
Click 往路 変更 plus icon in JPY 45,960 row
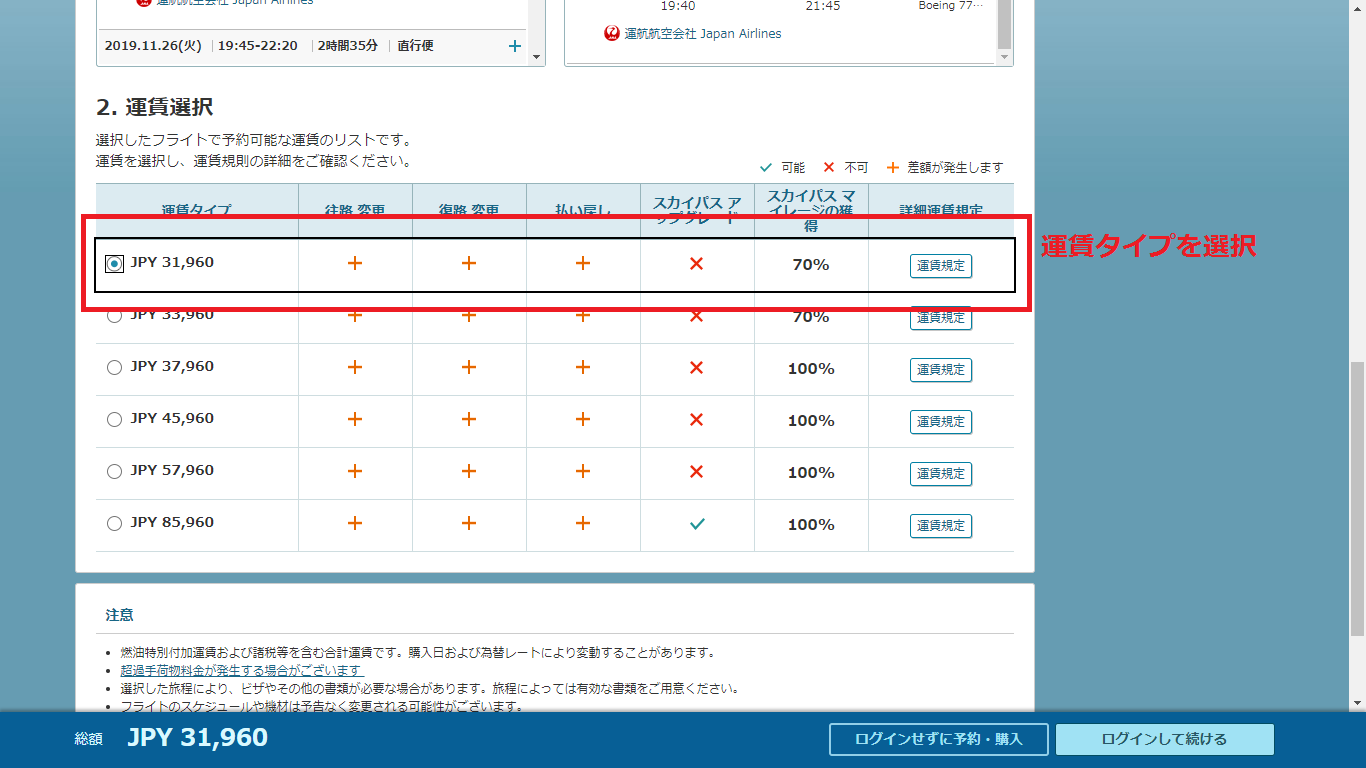pyautogui.click(x=354, y=419)
